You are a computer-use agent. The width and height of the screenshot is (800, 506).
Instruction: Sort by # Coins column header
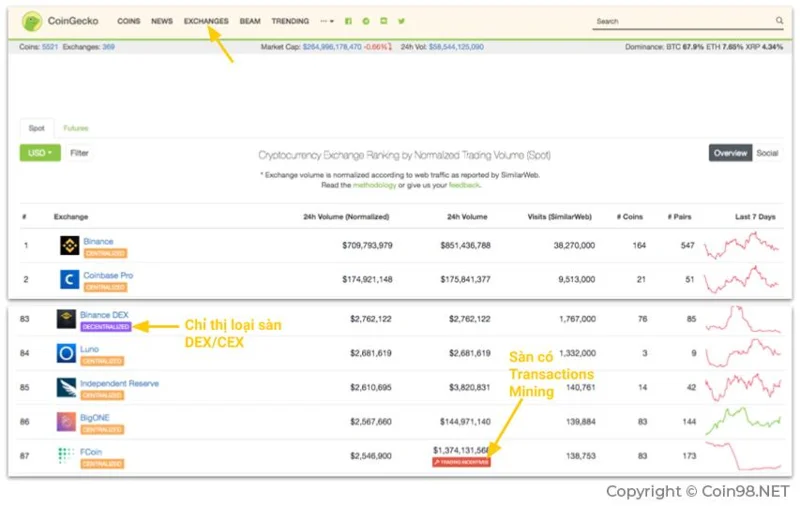coord(630,217)
